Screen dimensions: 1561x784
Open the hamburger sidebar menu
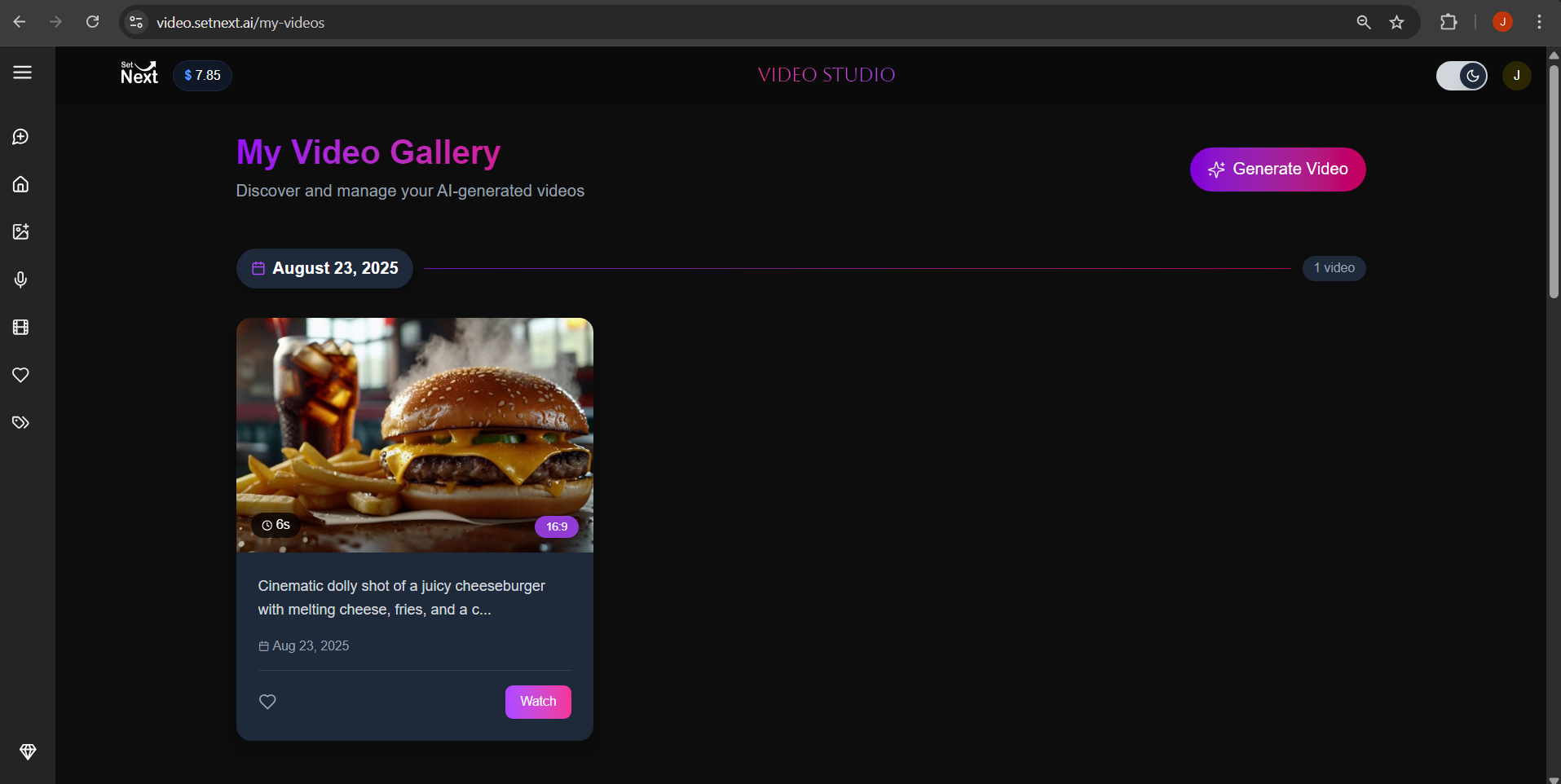click(22, 73)
